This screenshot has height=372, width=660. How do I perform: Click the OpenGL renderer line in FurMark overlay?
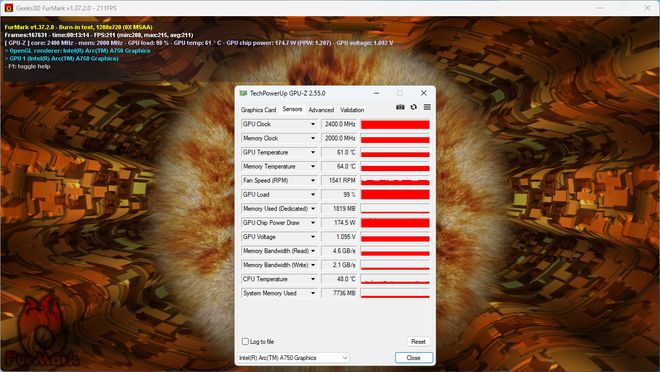(77, 50)
